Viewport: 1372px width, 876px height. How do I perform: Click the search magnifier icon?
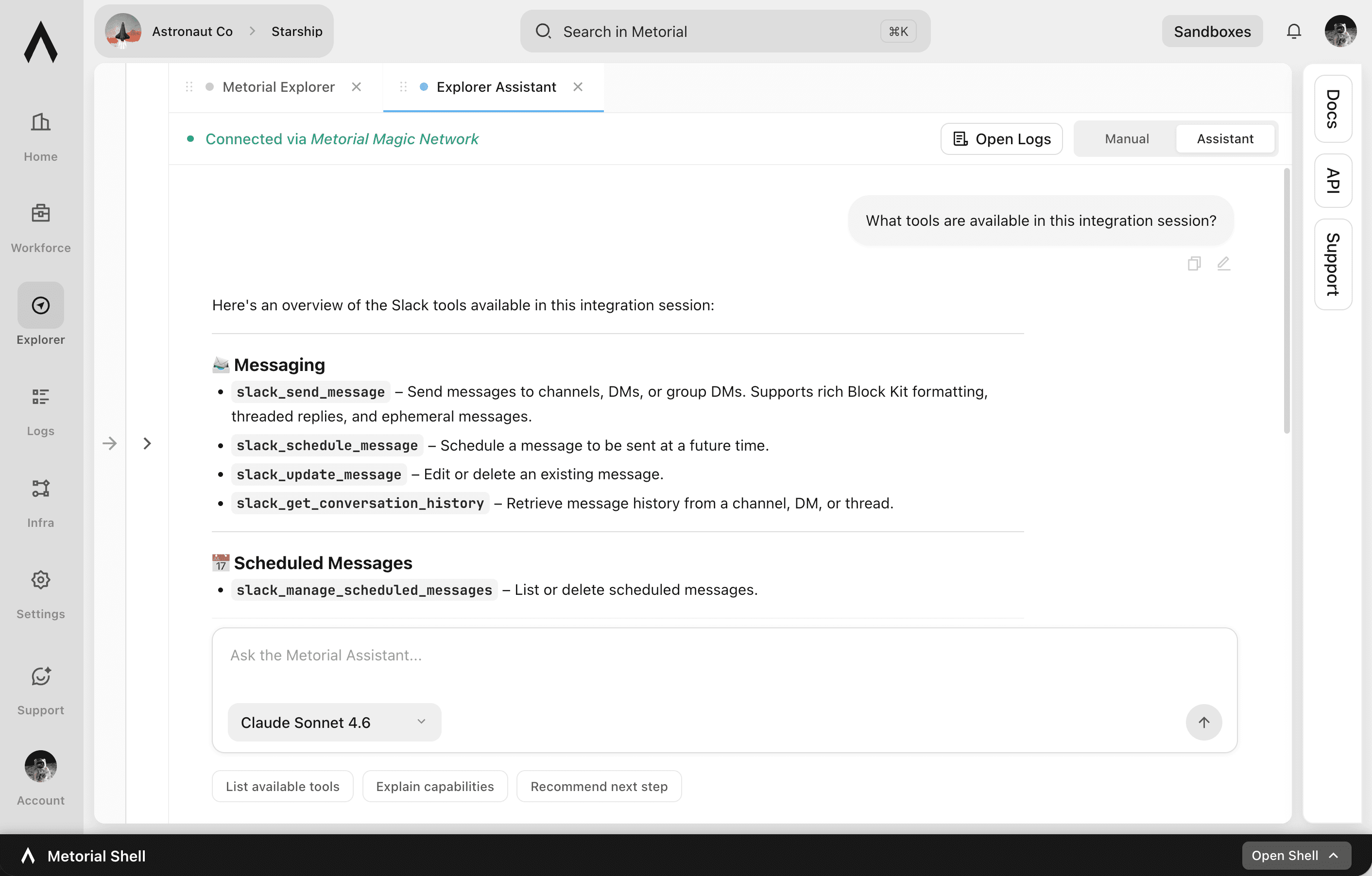[x=543, y=32]
